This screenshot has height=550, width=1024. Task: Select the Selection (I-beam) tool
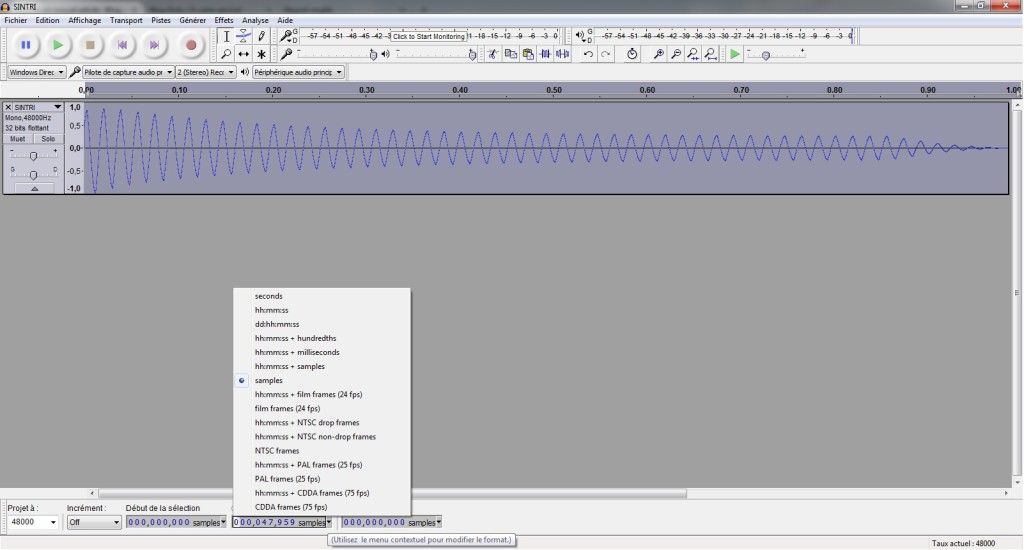click(226, 37)
